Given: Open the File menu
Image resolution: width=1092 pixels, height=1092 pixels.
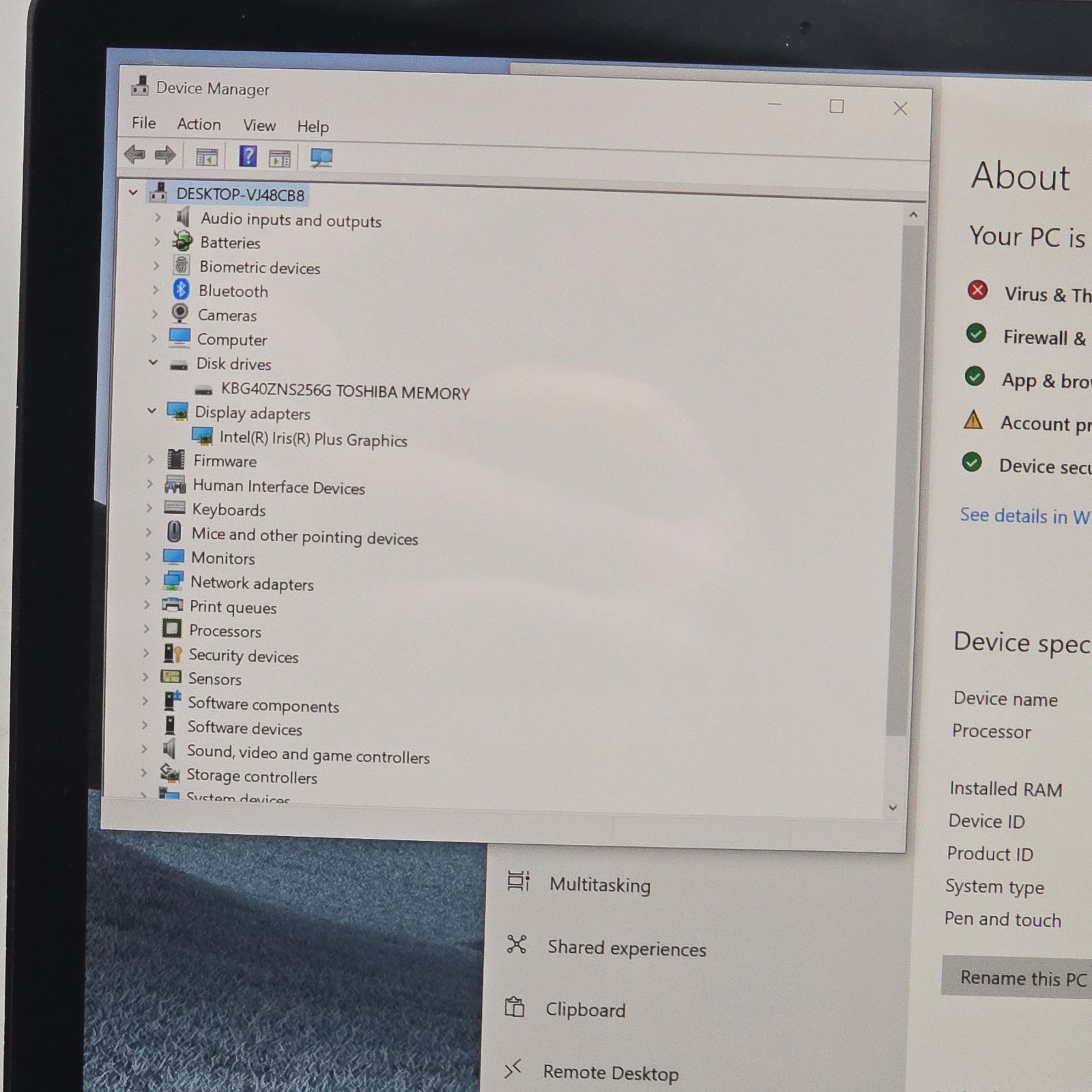Looking at the screenshot, I should coord(144,123).
